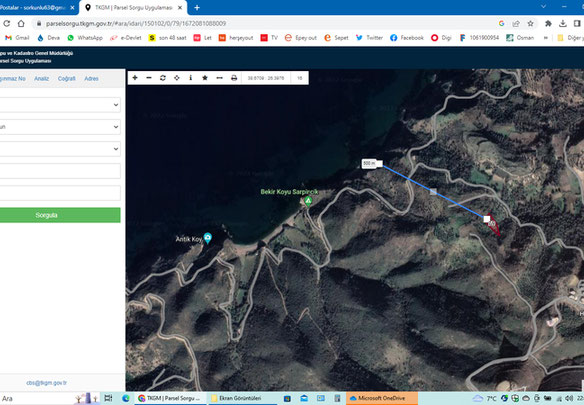
Task: Click the 500 m measurement label
Action: [369, 164]
